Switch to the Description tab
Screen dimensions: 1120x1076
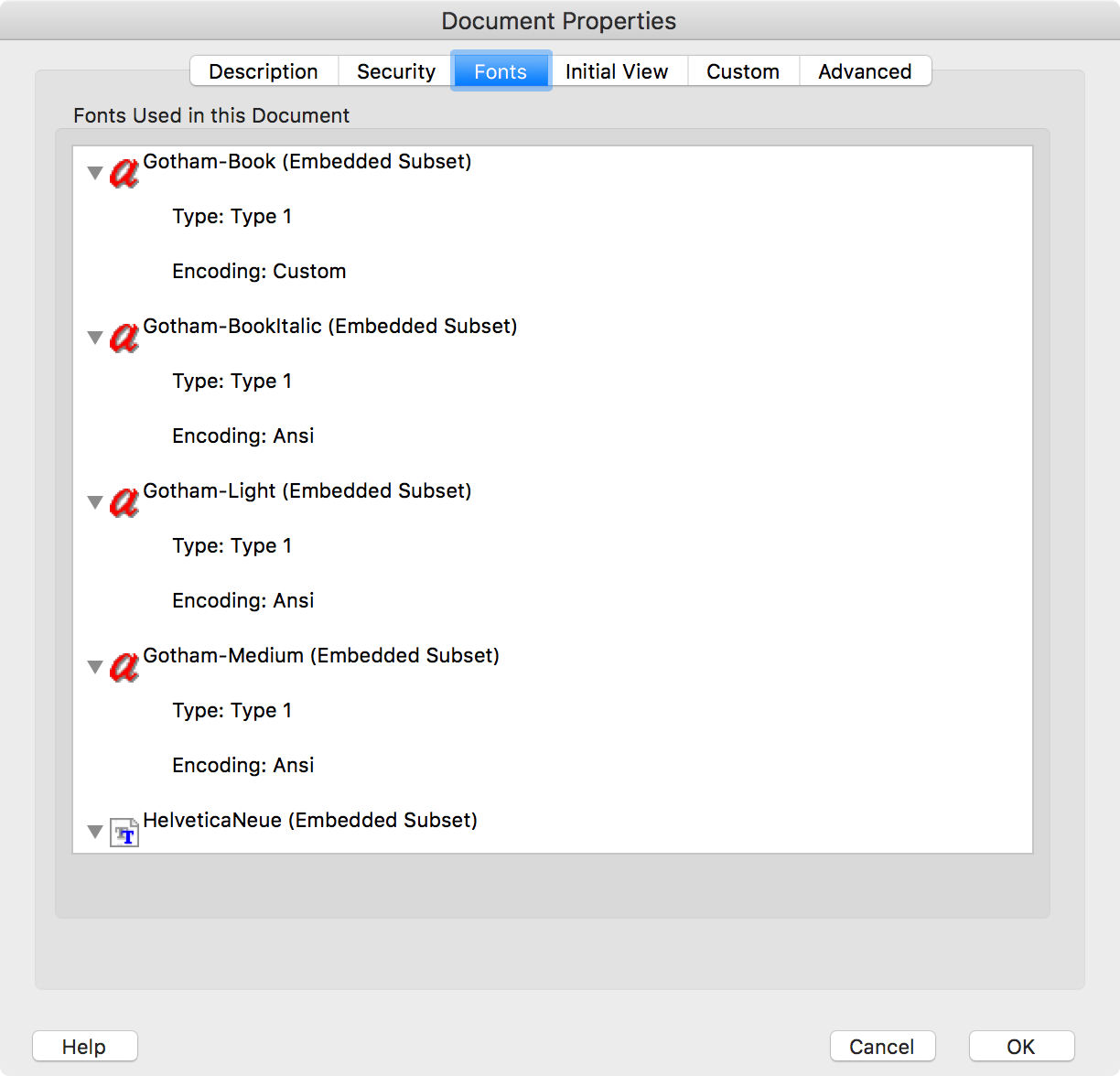pyautogui.click(x=263, y=70)
